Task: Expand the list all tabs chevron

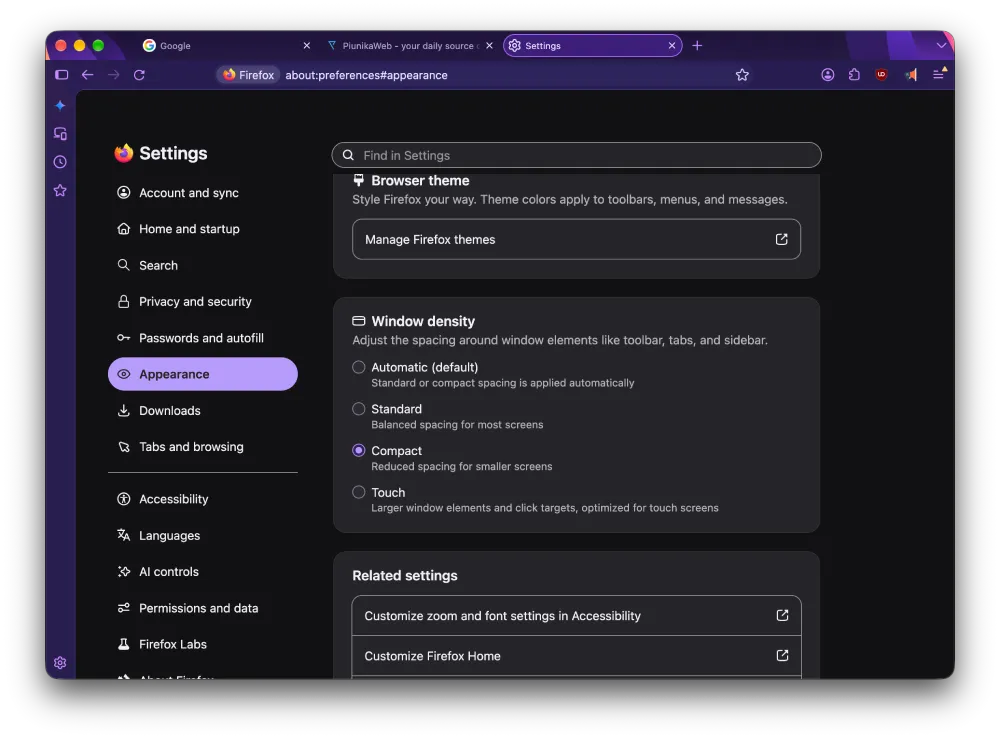Action: [941, 45]
